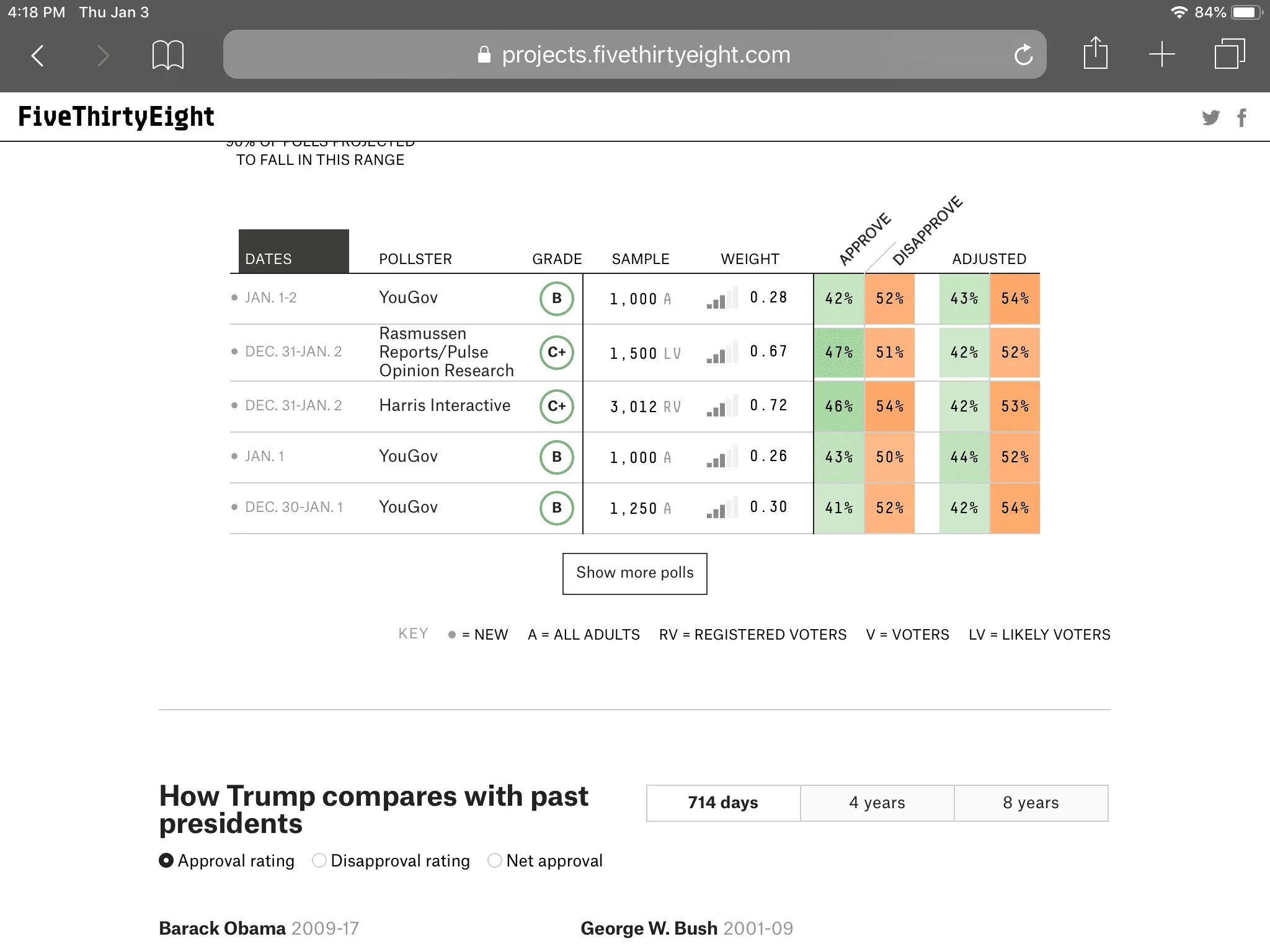Tap the Barack Obama 2009-17 chart title
1270x952 pixels.
coord(259,928)
